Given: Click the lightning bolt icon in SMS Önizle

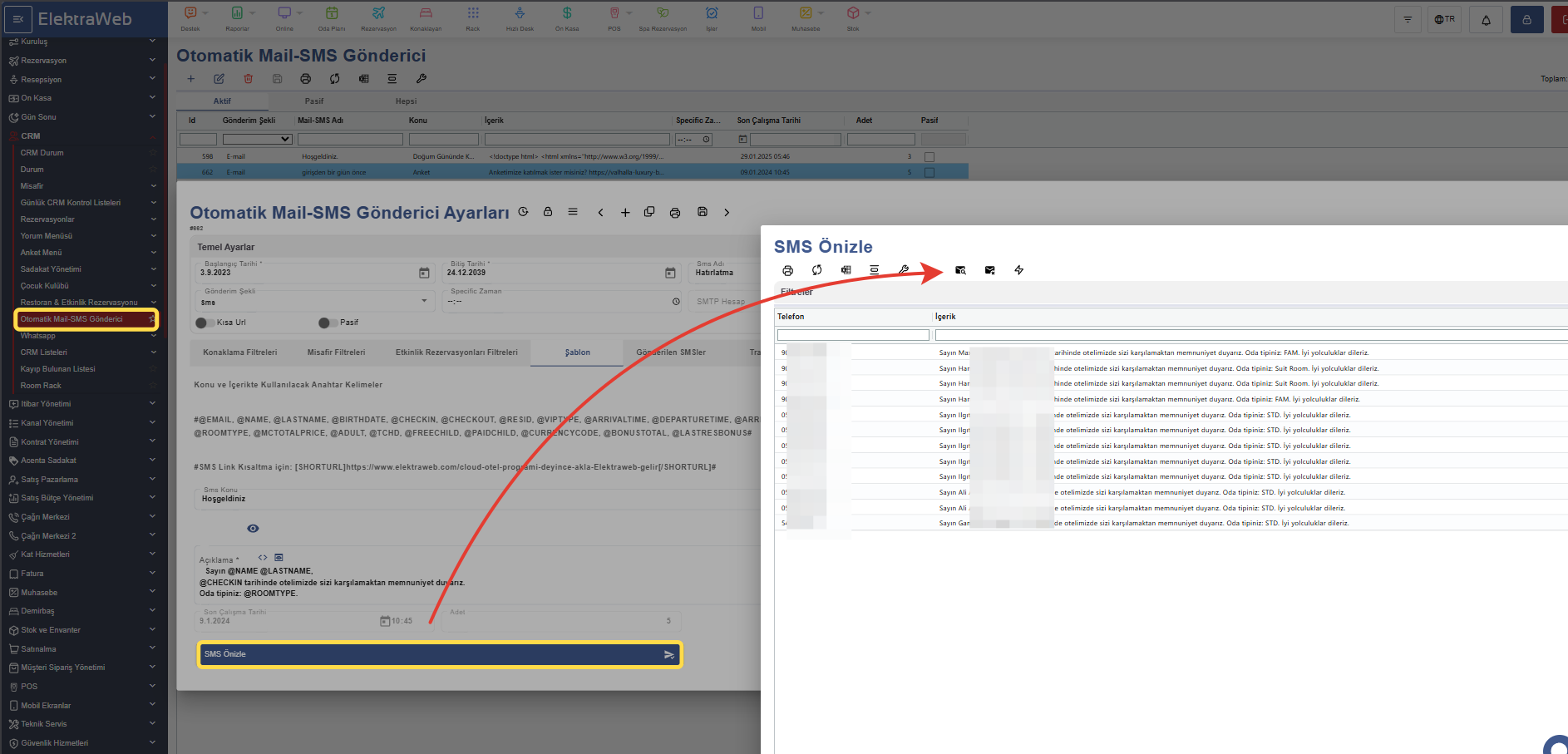Looking at the screenshot, I should click(1018, 270).
